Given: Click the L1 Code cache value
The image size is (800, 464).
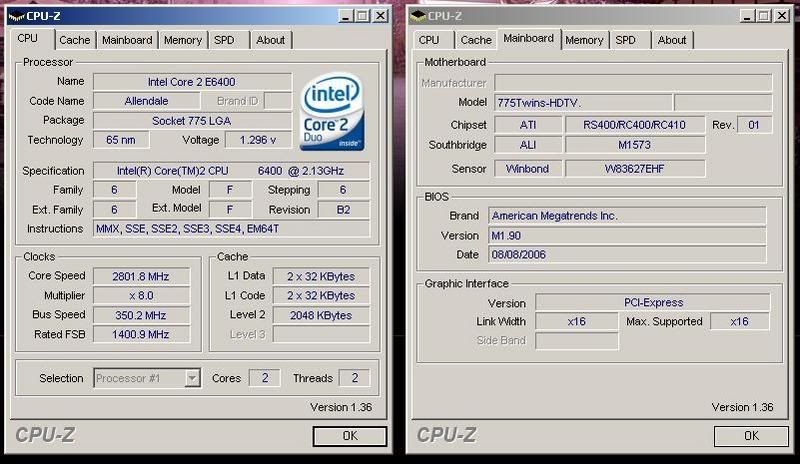Looking at the screenshot, I should click(x=321, y=296).
